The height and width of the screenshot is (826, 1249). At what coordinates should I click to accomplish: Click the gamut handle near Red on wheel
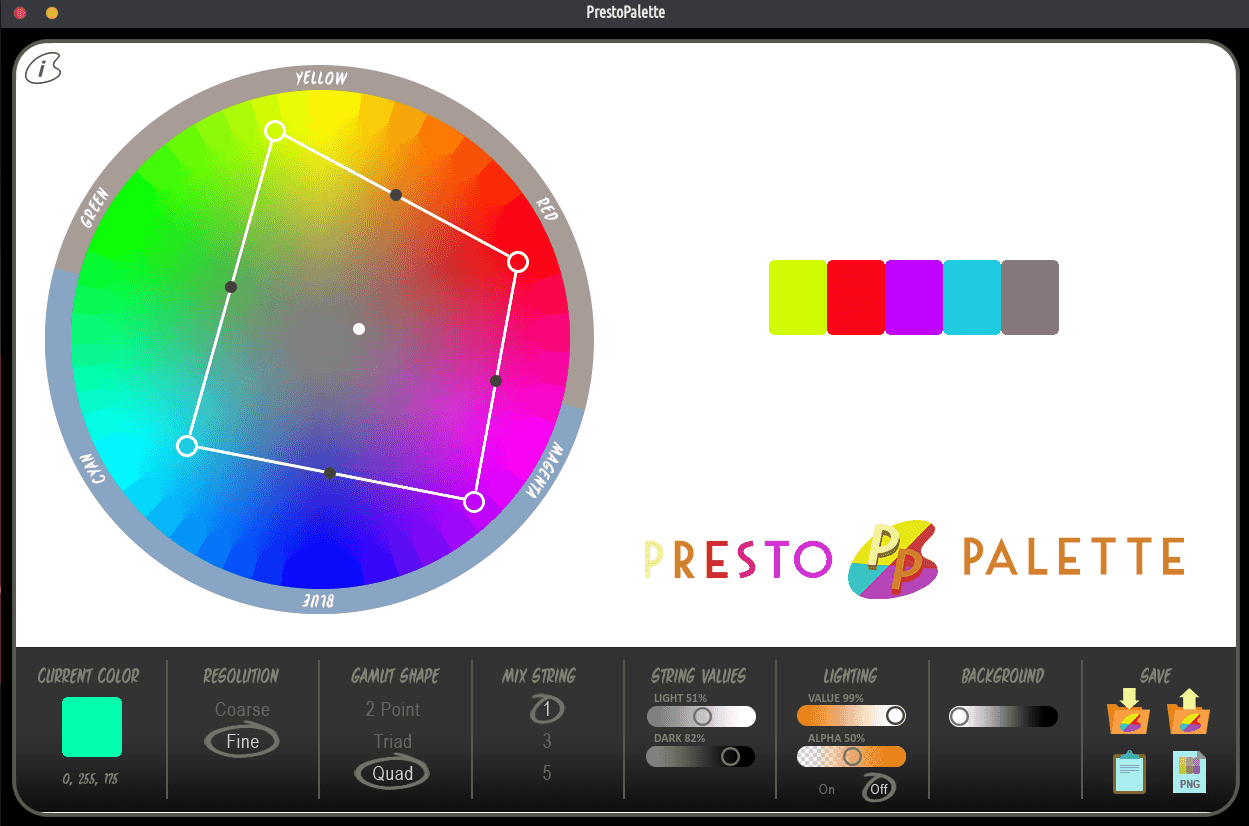[517, 262]
